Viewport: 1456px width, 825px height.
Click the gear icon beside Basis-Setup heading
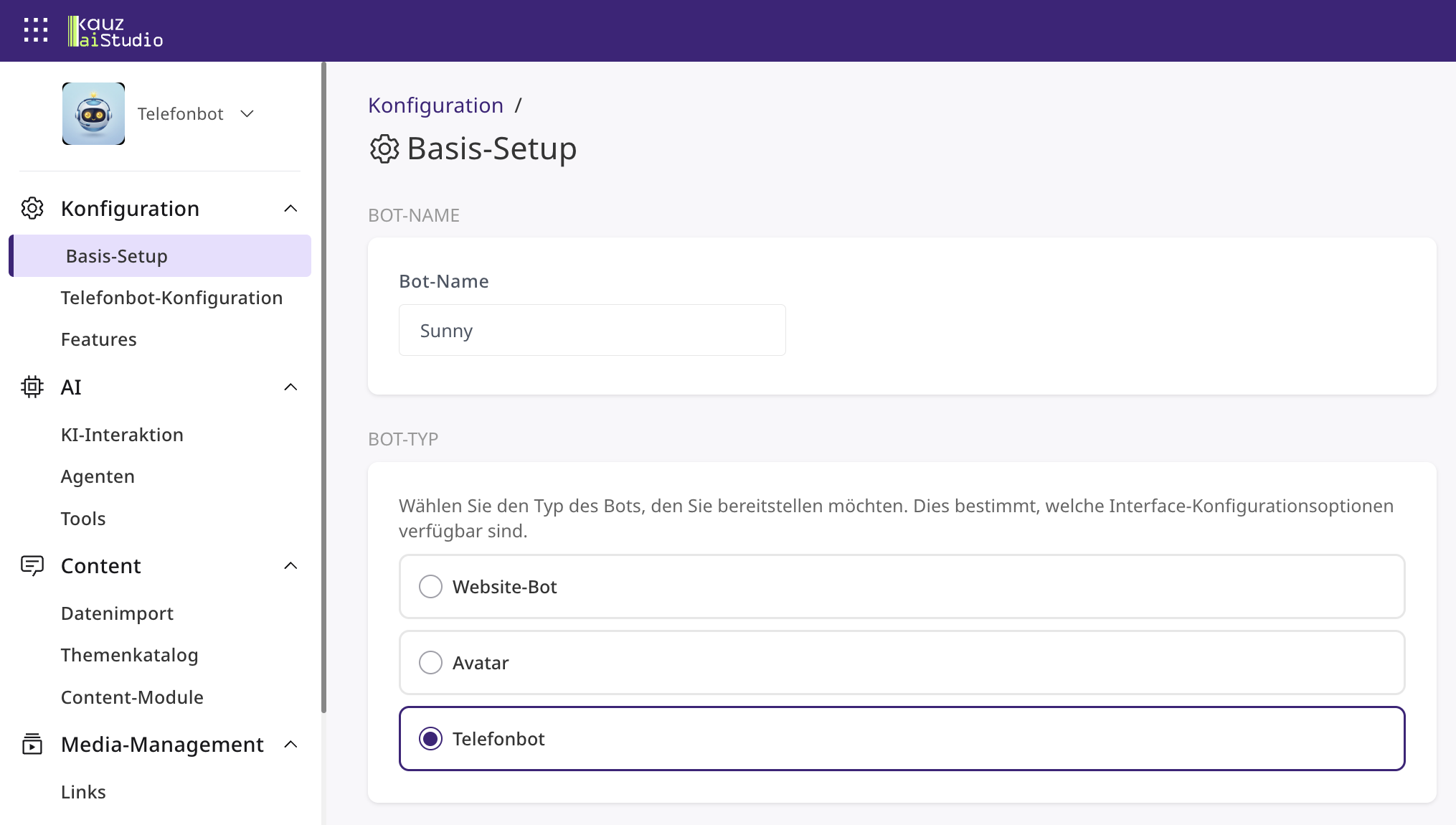(384, 148)
